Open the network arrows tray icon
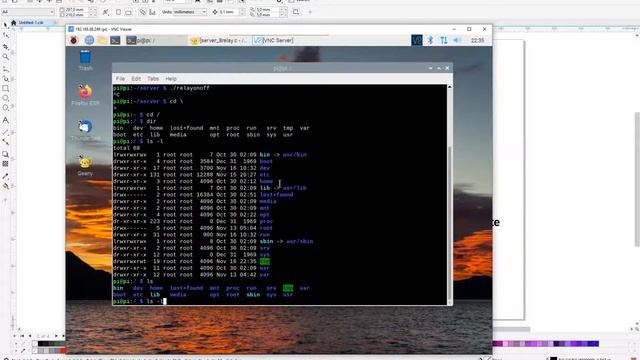This screenshot has height=360, width=640. 444,40
